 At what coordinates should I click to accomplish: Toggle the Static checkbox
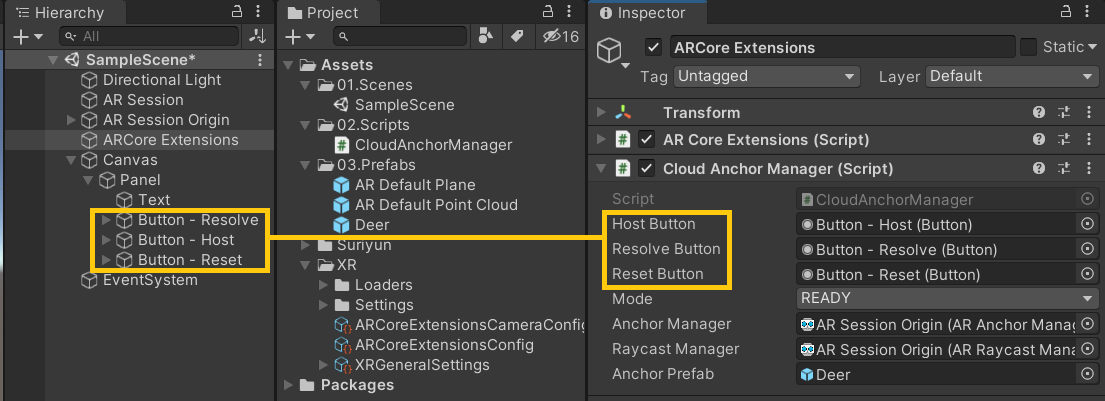click(1028, 47)
